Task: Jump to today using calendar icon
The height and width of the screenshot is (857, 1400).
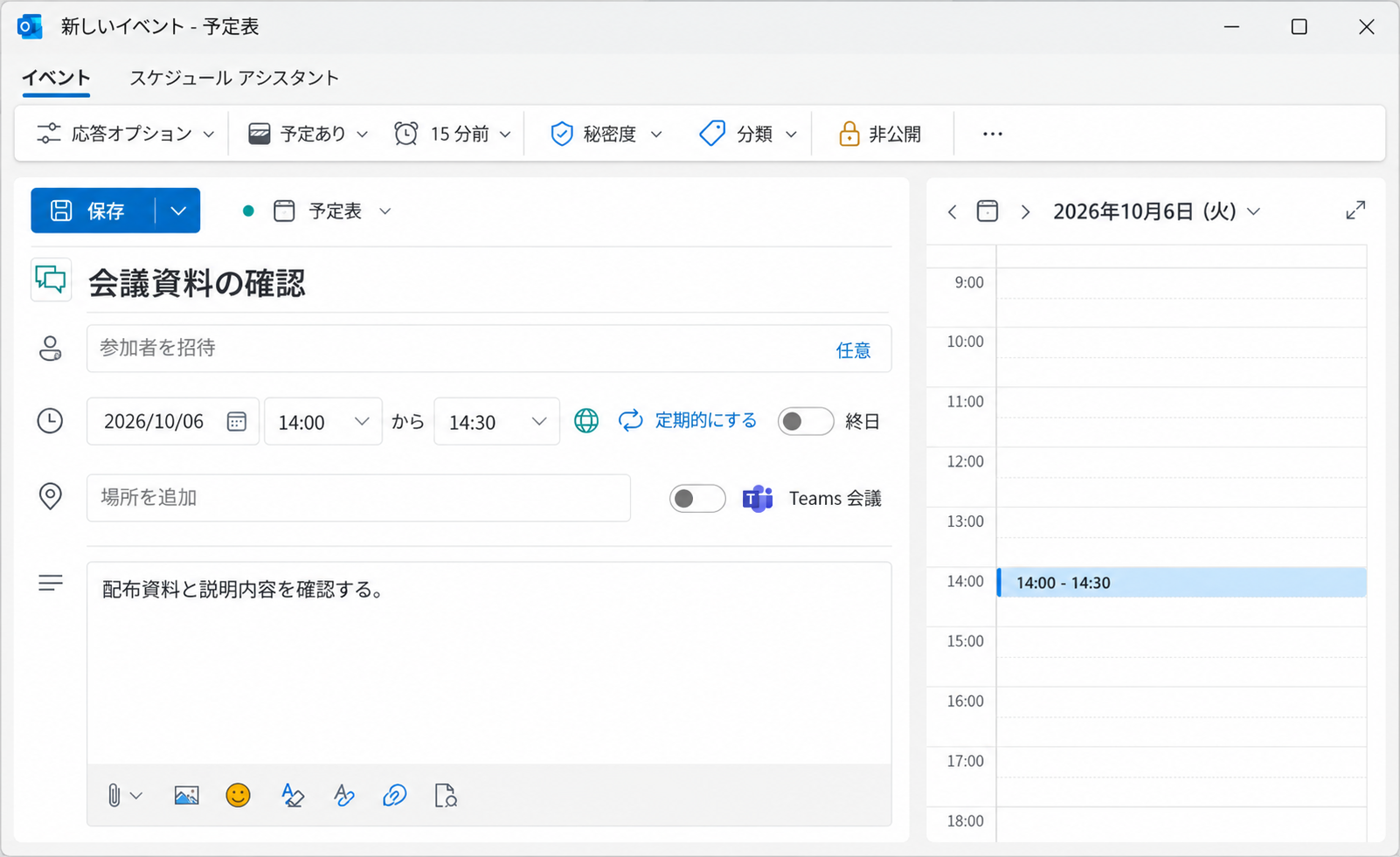Action: [988, 211]
